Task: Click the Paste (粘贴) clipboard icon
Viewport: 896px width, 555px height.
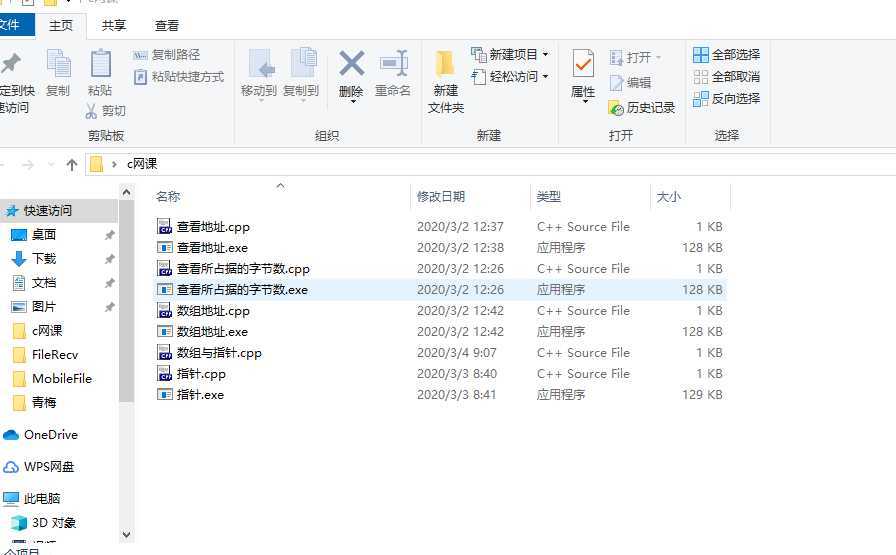Action: click(x=101, y=63)
